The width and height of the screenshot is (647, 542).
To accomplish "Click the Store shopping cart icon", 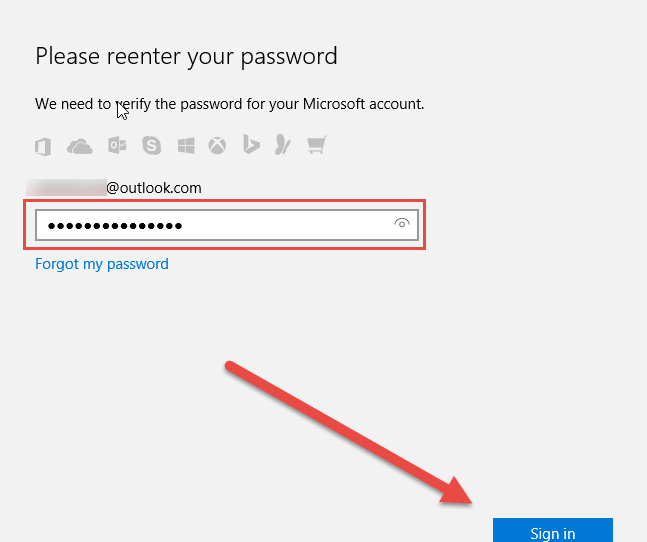I will (x=317, y=145).
